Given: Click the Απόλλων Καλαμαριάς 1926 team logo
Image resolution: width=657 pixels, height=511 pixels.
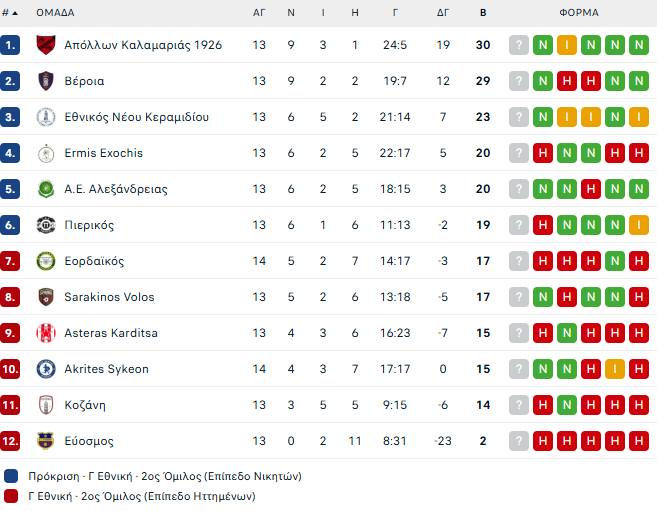Looking at the screenshot, I should pos(45,45).
